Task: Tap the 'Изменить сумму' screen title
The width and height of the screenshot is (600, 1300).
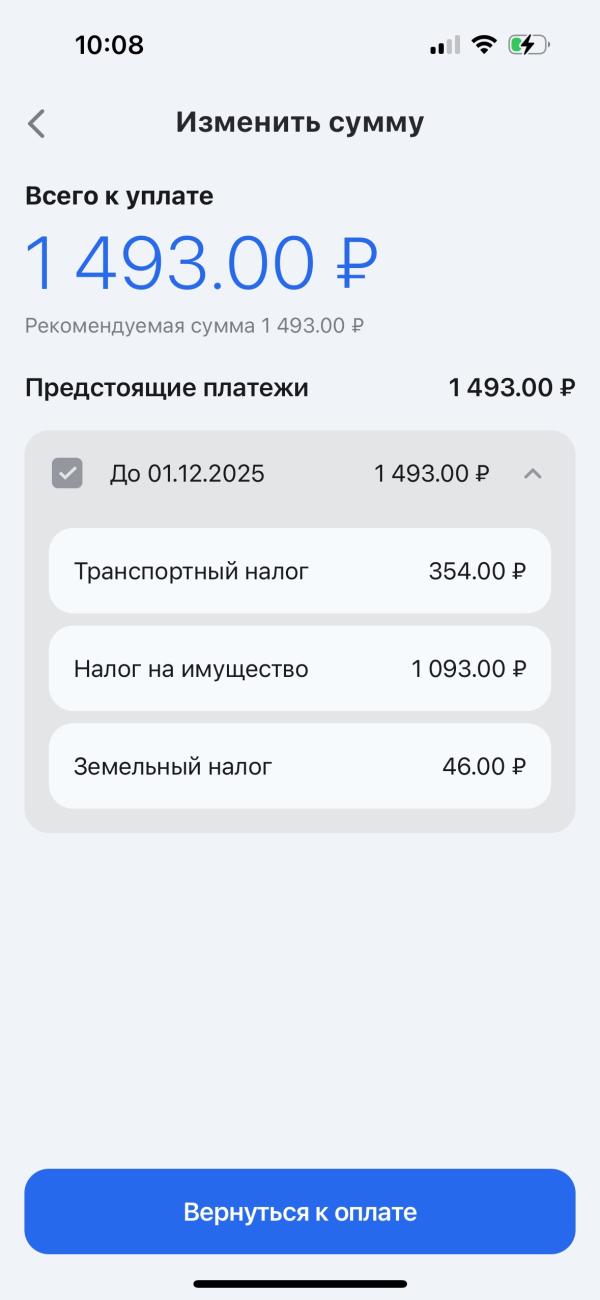Action: pos(300,122)
